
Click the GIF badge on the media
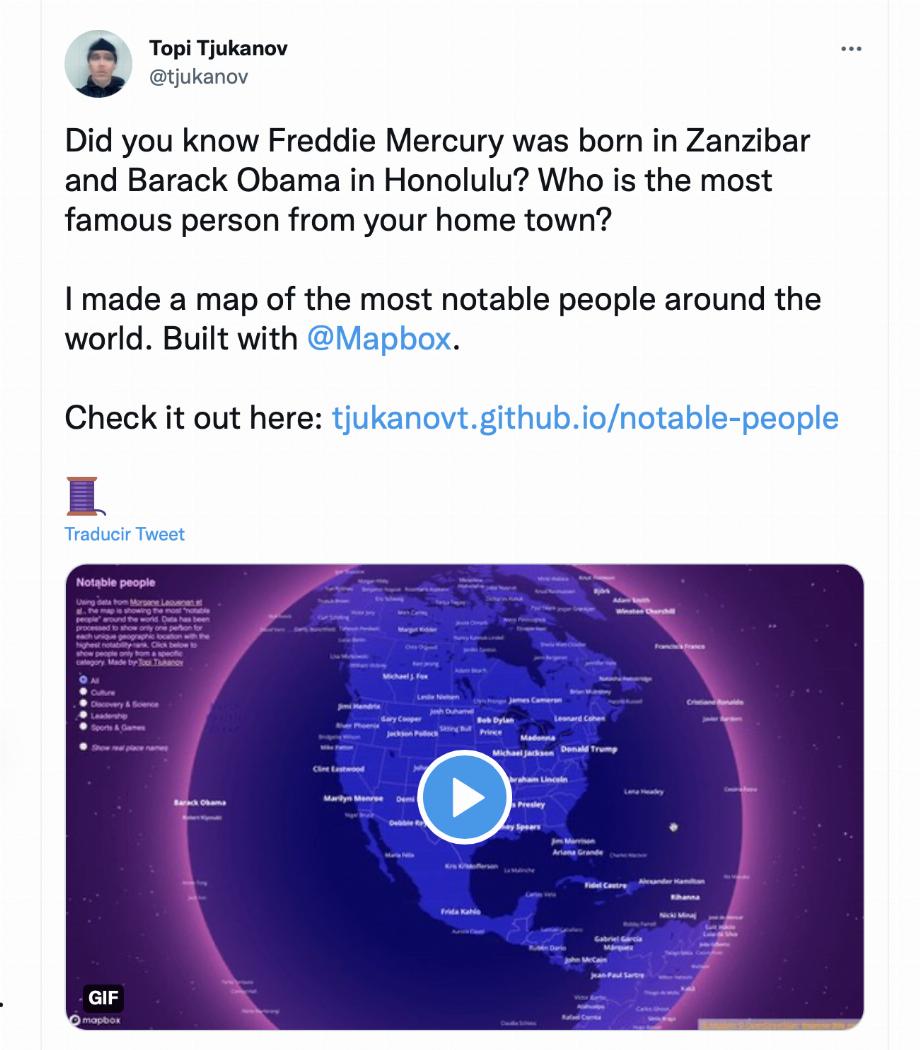point(103,998)
